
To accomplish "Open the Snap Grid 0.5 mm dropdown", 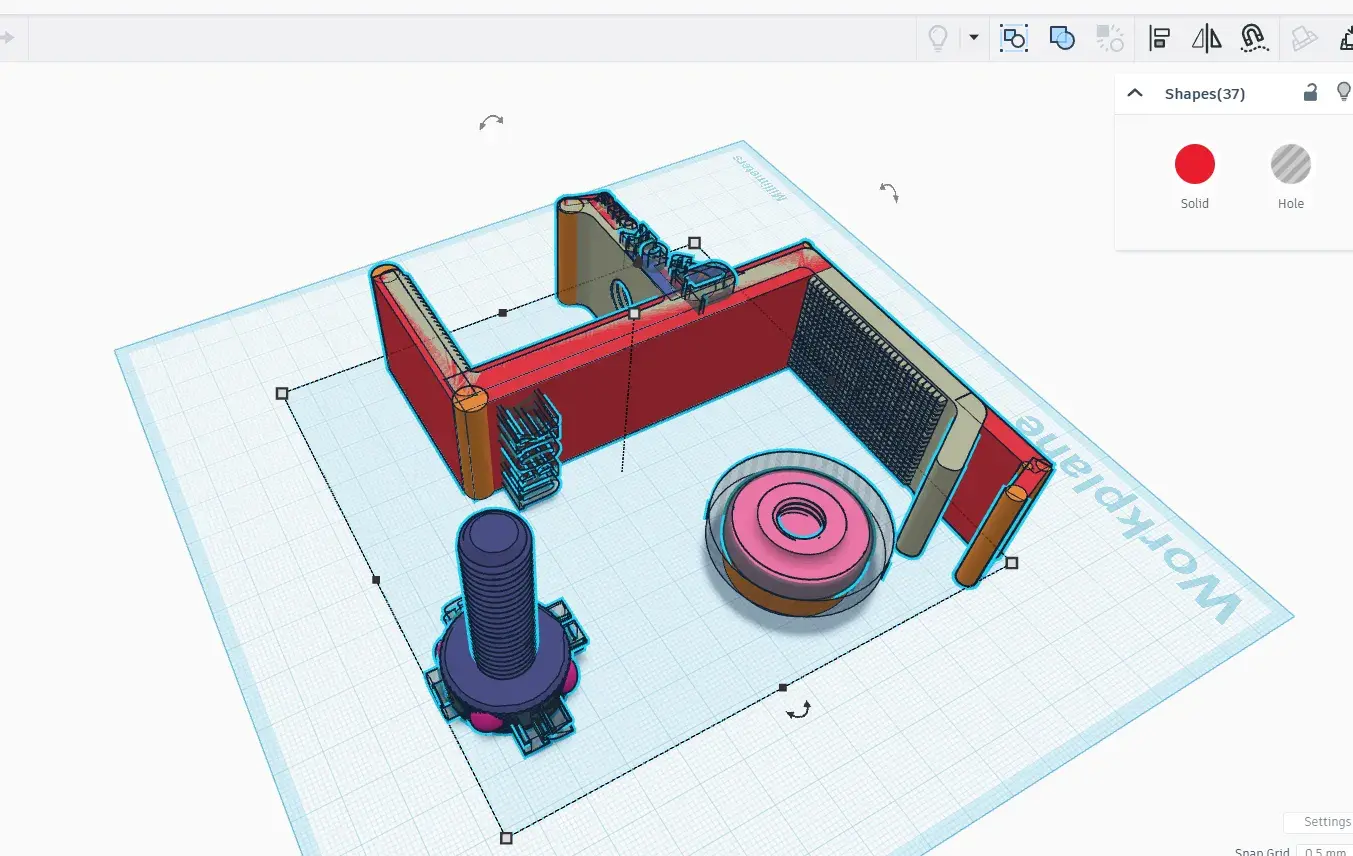I will (x=1326, y=852).
